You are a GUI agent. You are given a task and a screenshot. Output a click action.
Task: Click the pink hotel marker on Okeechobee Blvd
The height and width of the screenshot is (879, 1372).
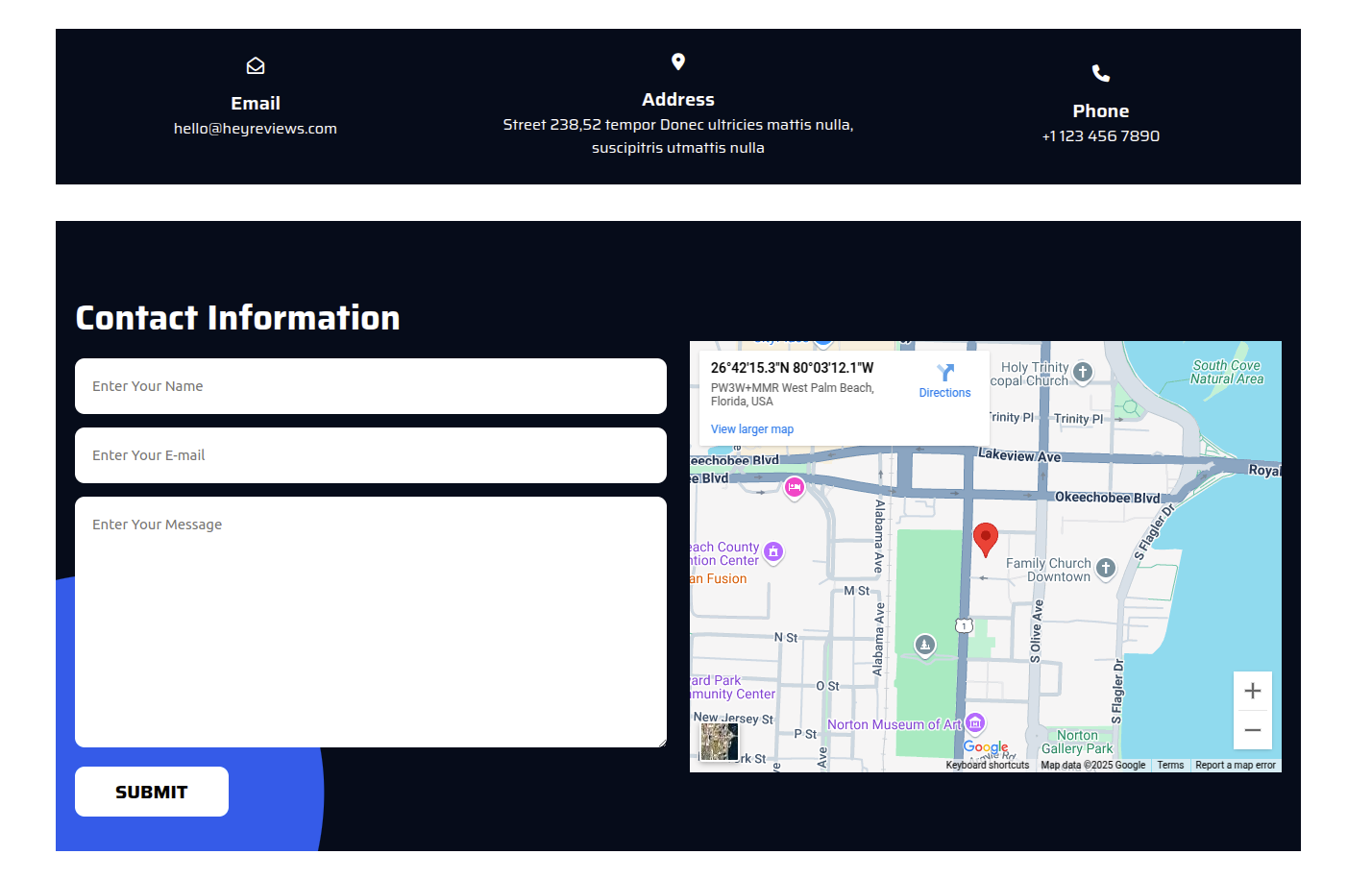(795, 487)
